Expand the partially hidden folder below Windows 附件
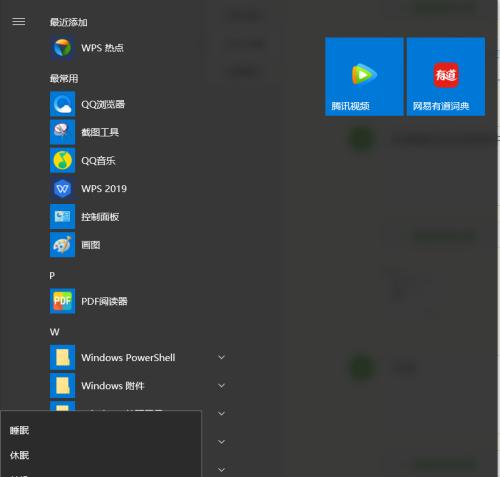Screen dimensions: 500x477 [x=221, y=414]
